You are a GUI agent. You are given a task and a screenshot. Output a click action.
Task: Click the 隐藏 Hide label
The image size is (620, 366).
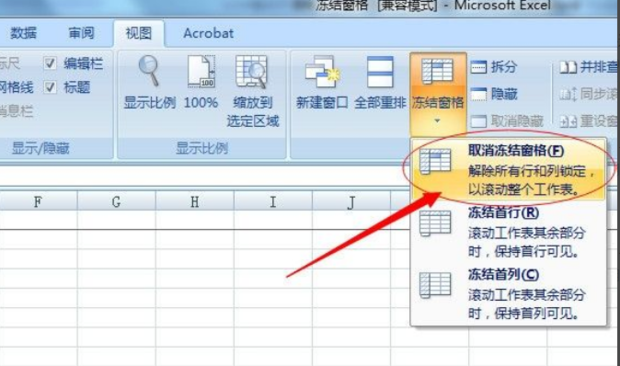(x=504, y=94)
